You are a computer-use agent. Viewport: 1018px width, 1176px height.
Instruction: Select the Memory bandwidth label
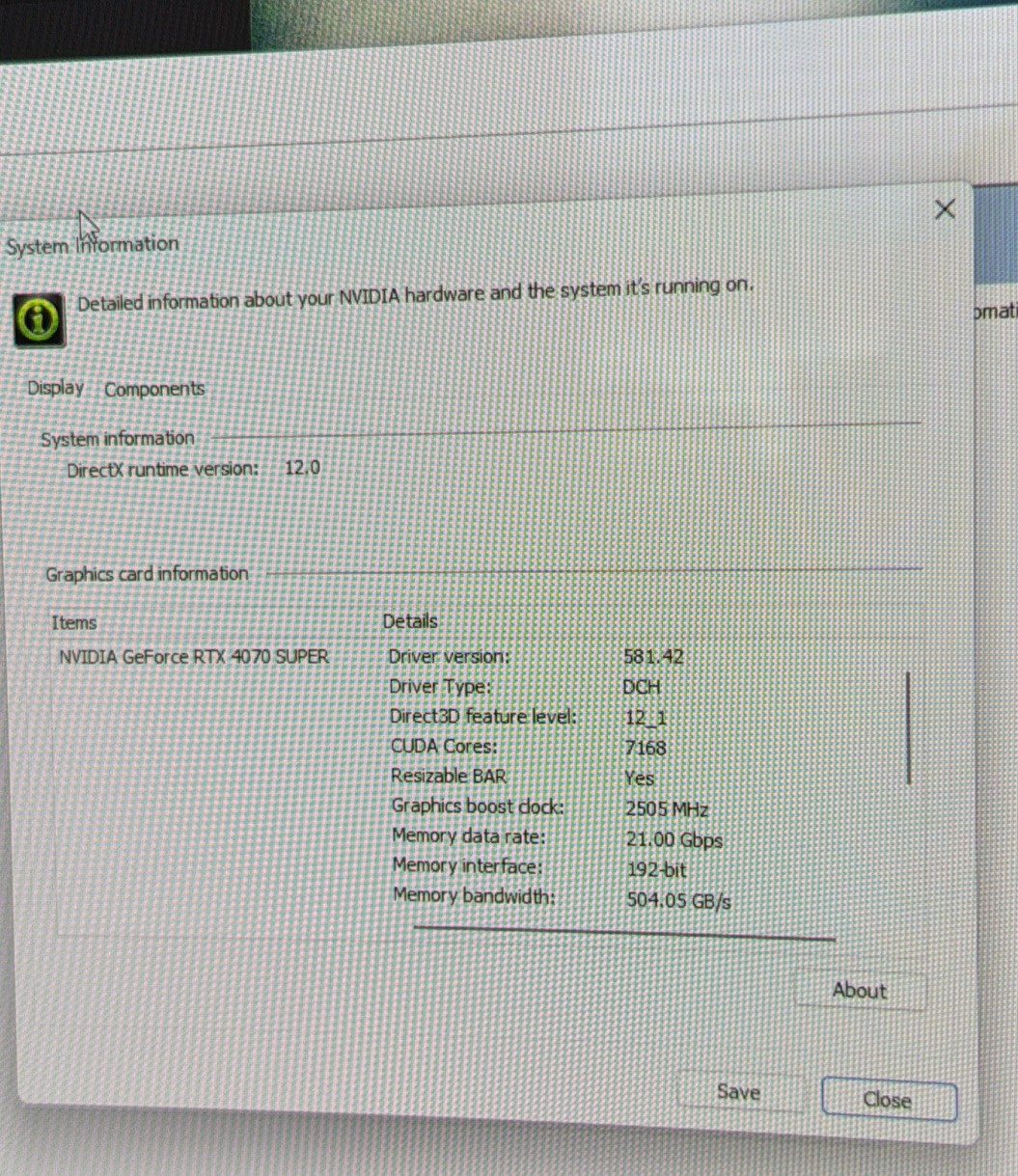(474, 895)
